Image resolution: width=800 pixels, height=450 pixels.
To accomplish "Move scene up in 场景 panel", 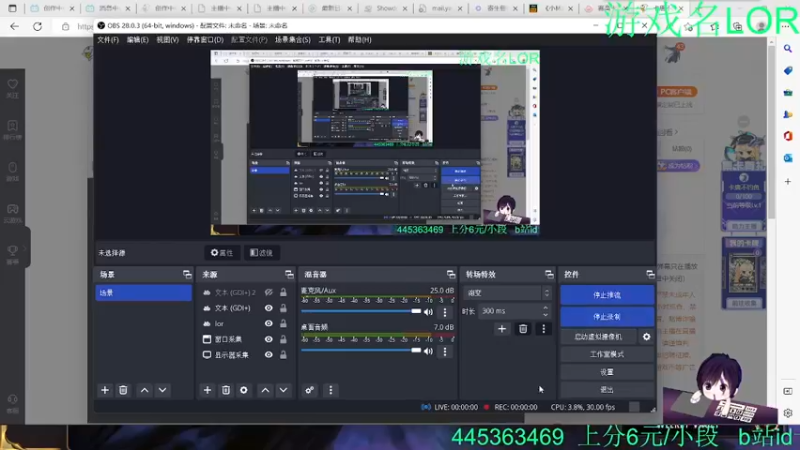I will [x=144, y=390].
